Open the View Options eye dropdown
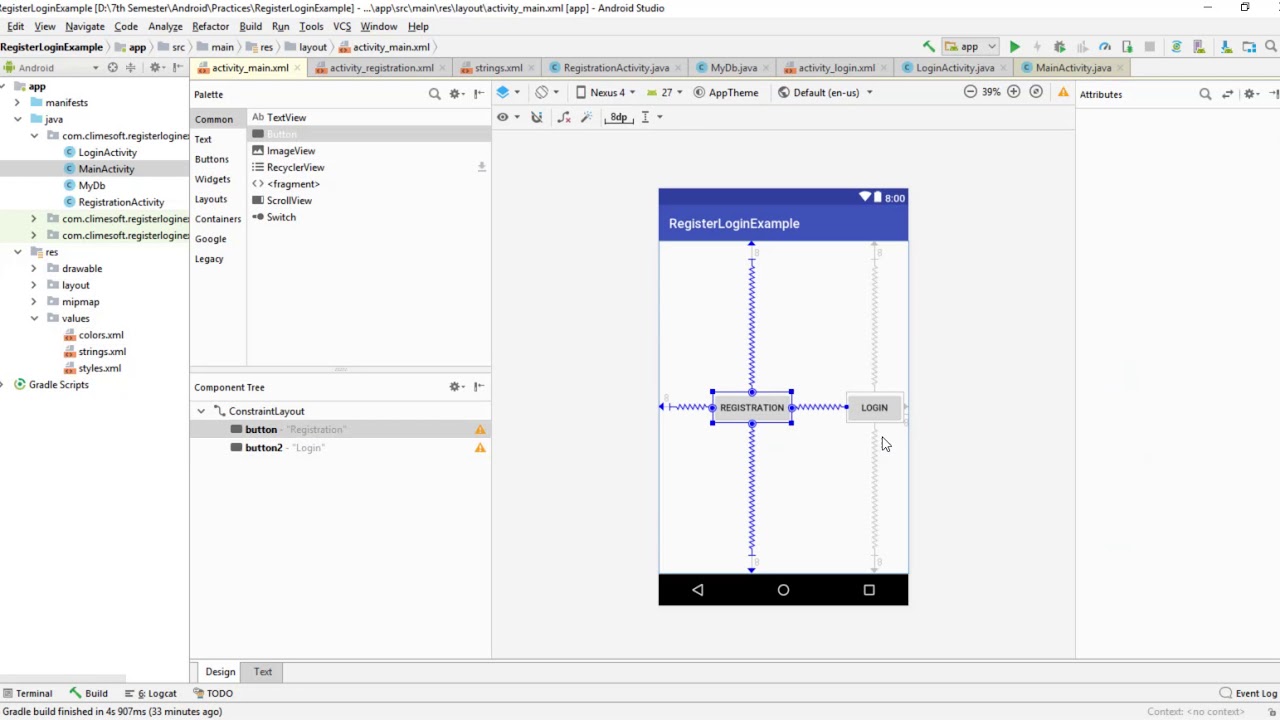This screenshot has width=1280, height=720. [507, 117]
